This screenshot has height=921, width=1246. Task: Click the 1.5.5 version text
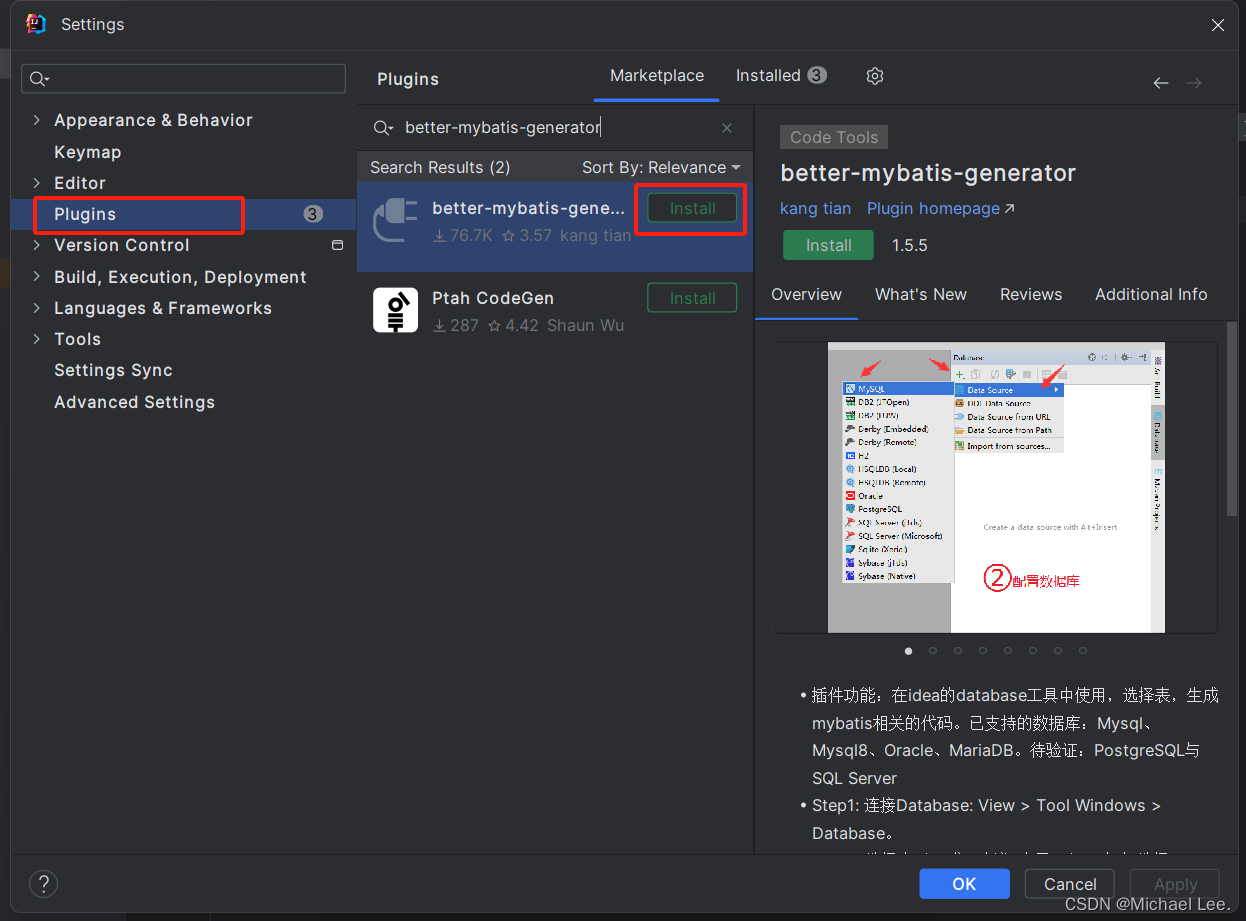pyautogui.click(x=910, y=245)
